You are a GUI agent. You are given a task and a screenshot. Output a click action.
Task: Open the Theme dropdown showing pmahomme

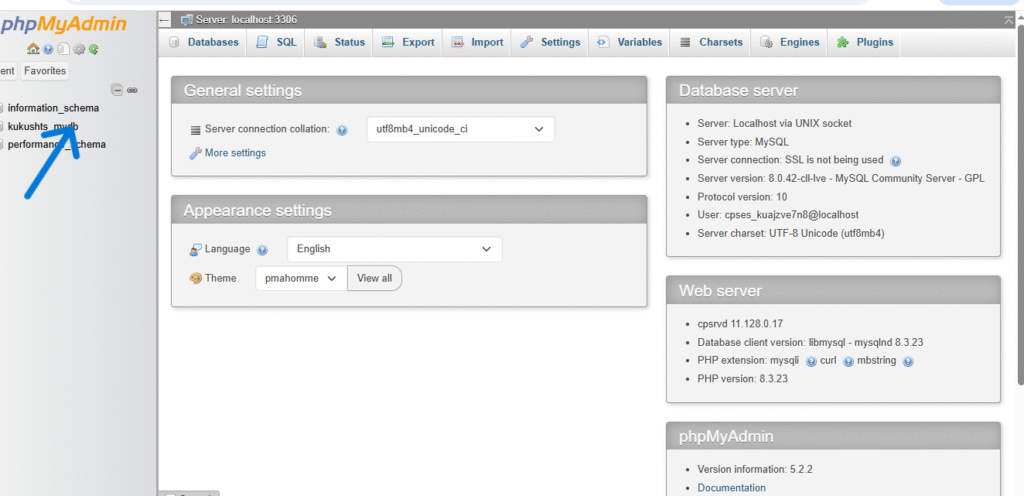[x=301, y=278]
